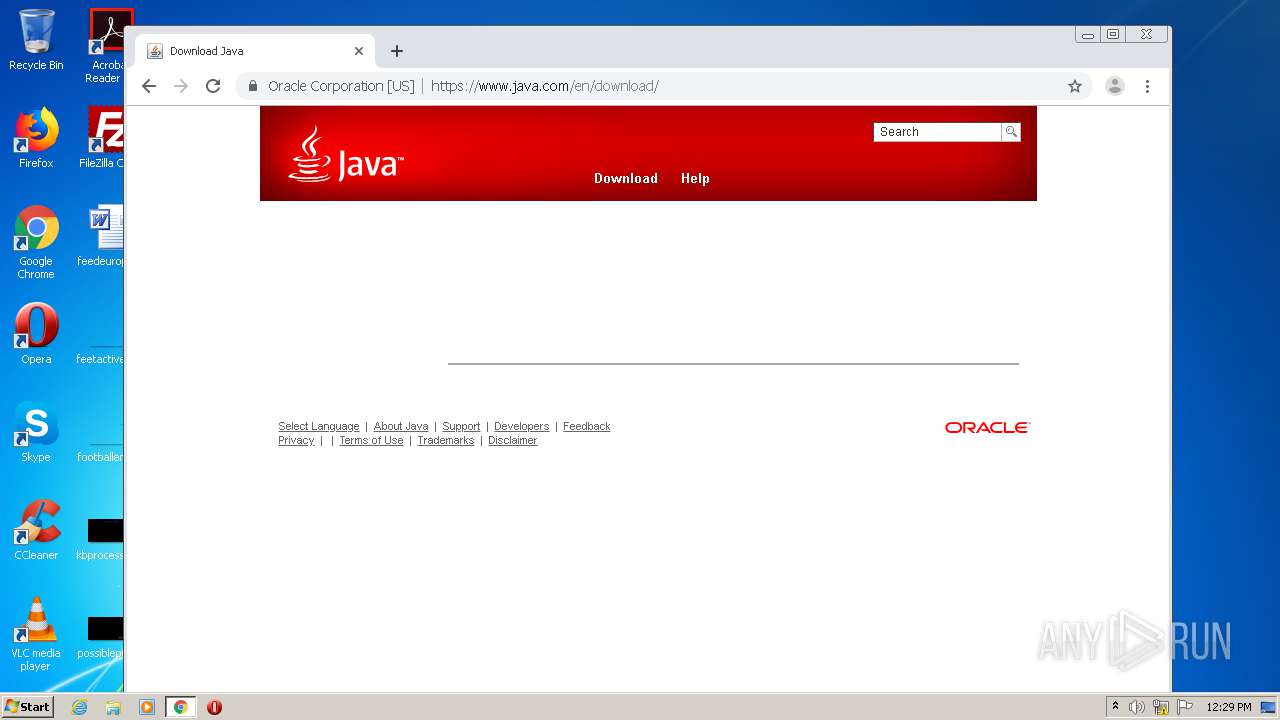1280x720 pixels.
Task: Open the Download menu item
Action: pyautogui.click(x=626, y=178)
